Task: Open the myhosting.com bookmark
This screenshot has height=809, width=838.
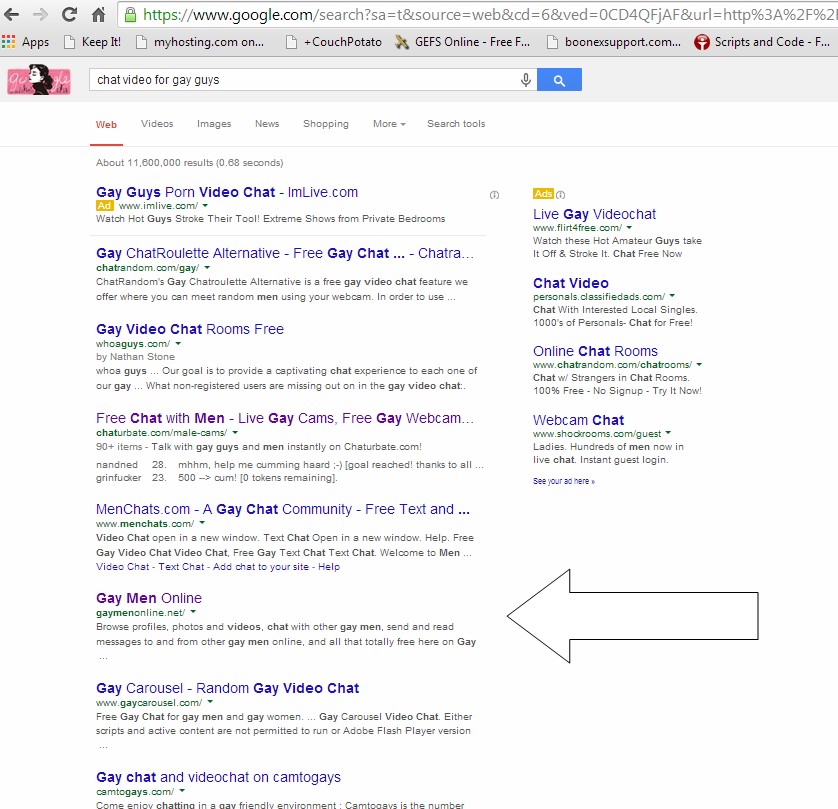Action: click(x=200, y=42)
